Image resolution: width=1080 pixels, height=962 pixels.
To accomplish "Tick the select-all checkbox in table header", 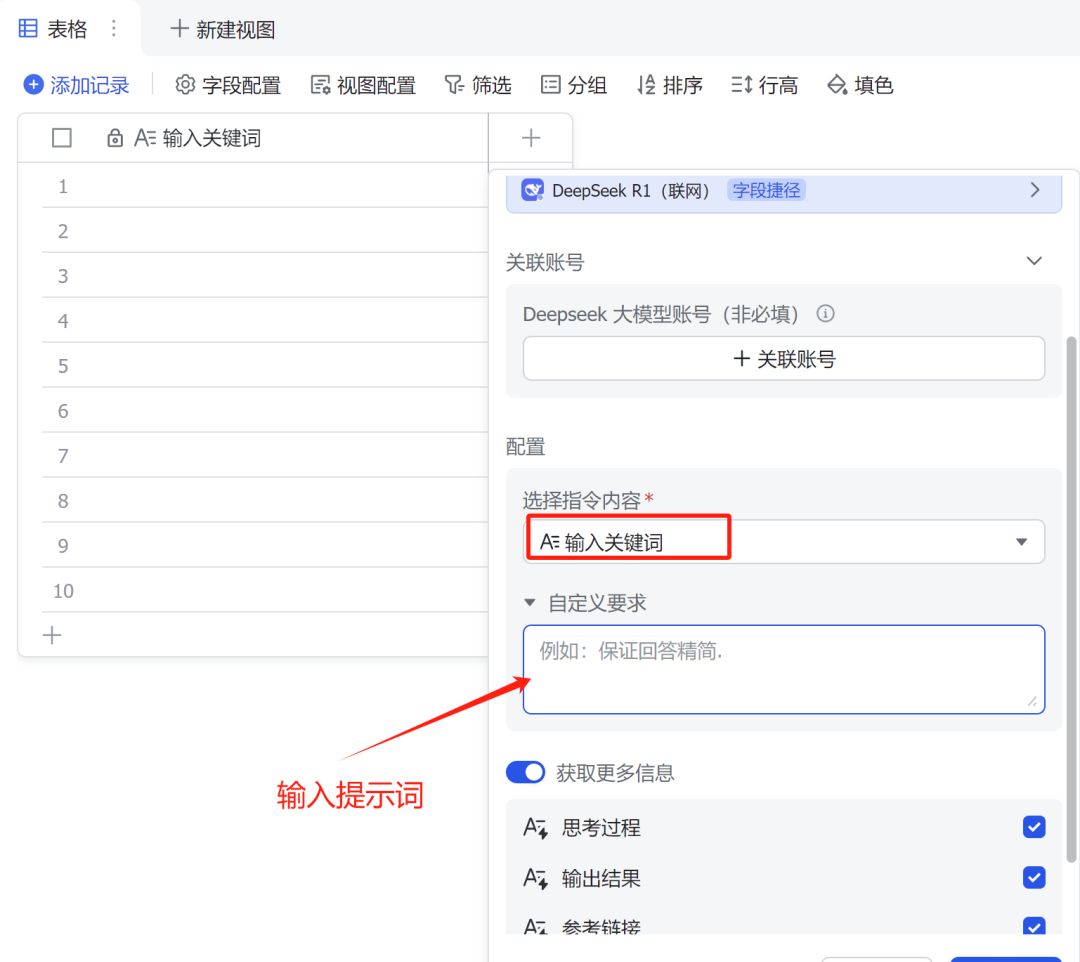I will [62, 138].
